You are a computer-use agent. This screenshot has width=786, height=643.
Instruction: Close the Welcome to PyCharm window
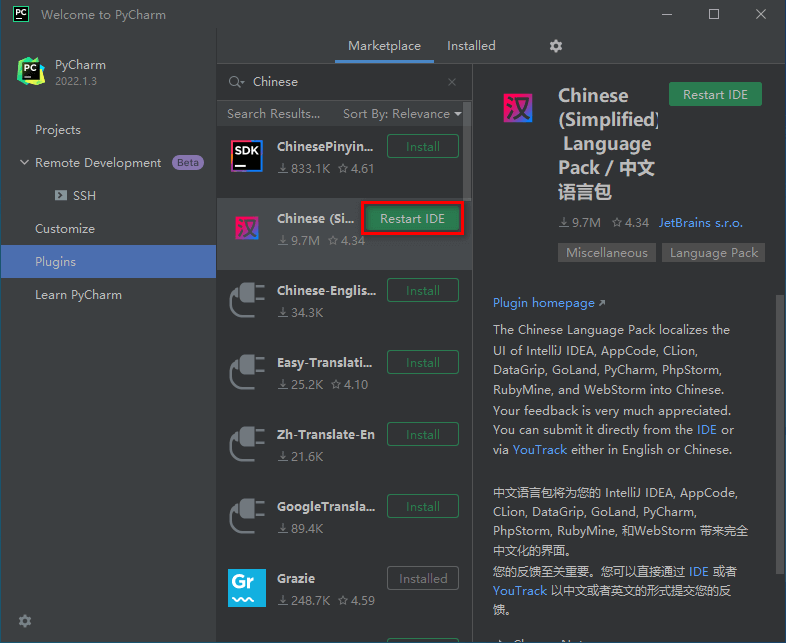point(761,14)
